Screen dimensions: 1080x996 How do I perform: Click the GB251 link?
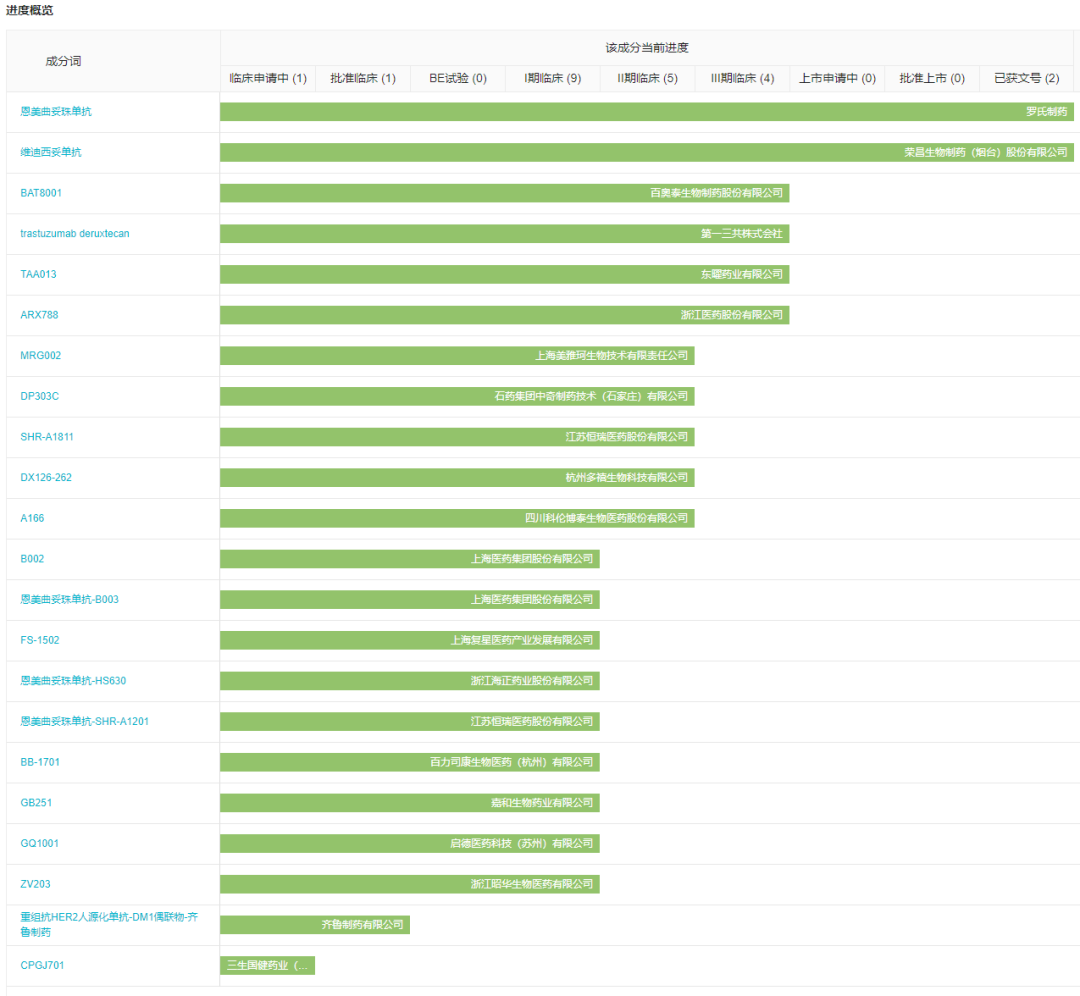pyautogui.click(x=37, y=802)
